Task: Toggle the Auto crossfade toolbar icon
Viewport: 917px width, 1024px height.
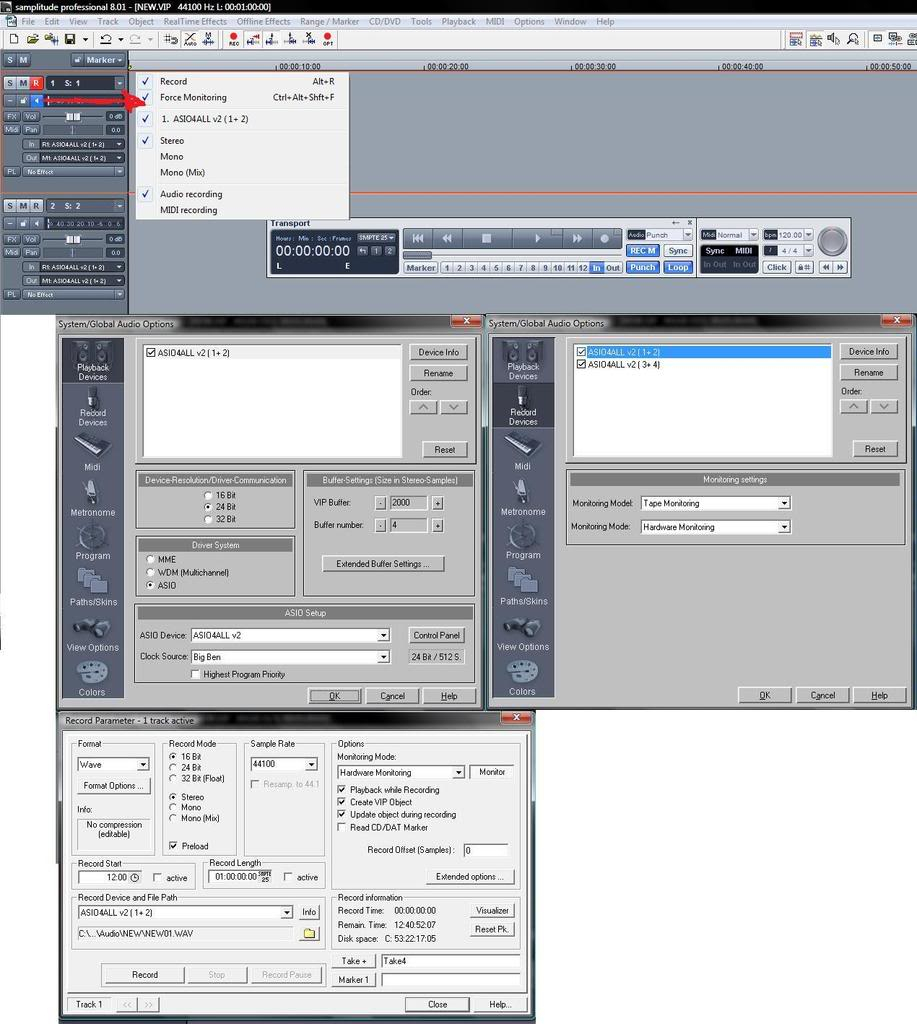Action: pyautogui.click(x=190, y=39)
